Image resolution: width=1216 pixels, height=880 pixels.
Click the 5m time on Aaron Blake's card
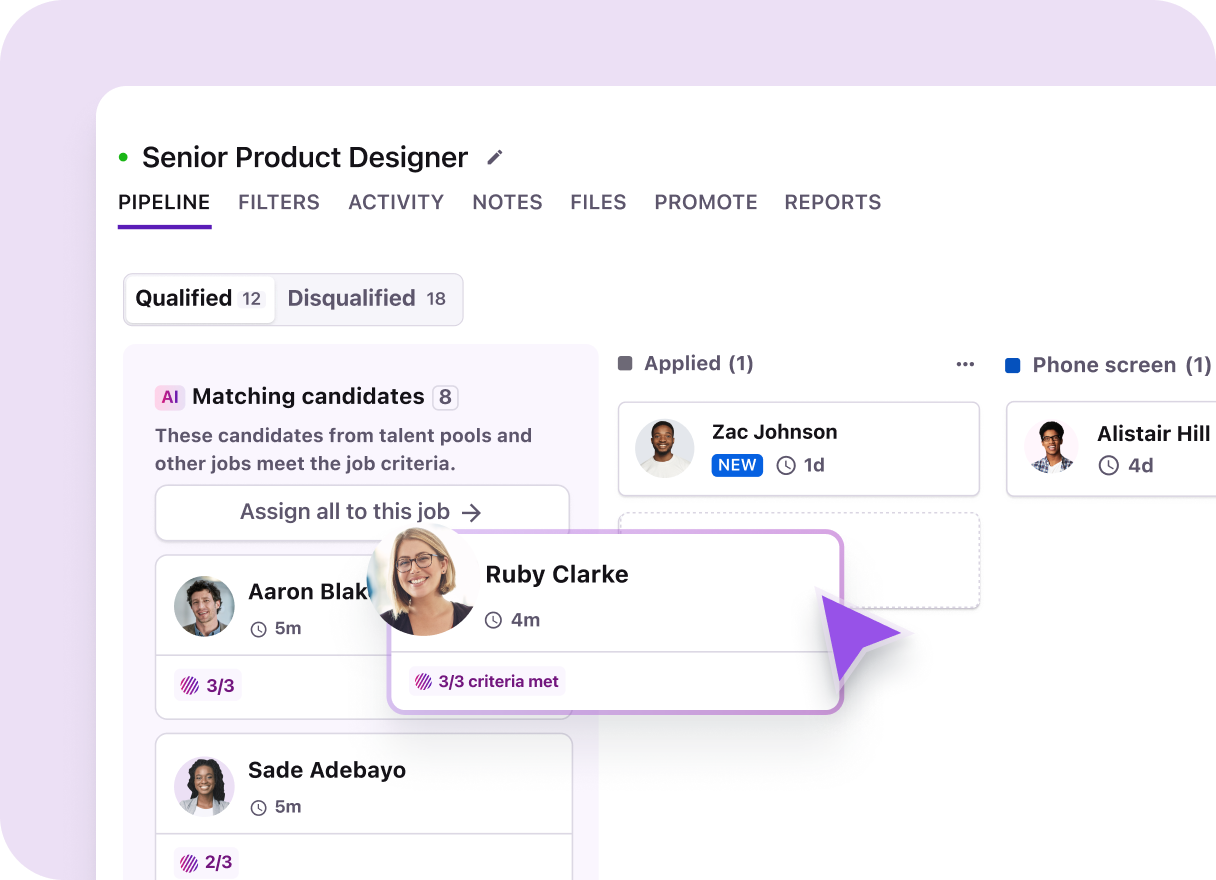pos(288,629)
